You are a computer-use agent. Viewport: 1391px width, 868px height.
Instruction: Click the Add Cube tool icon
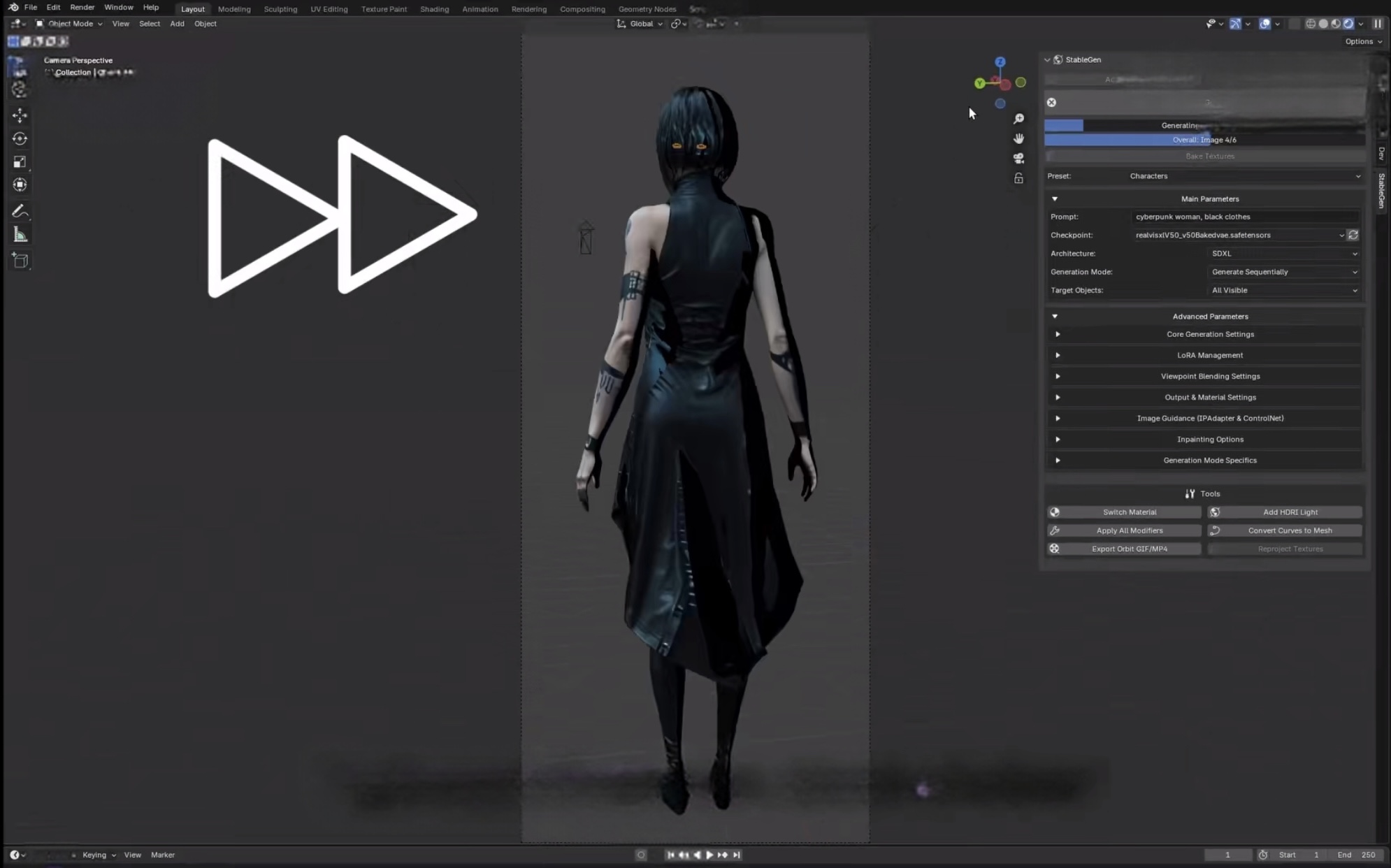pos(20,261)
